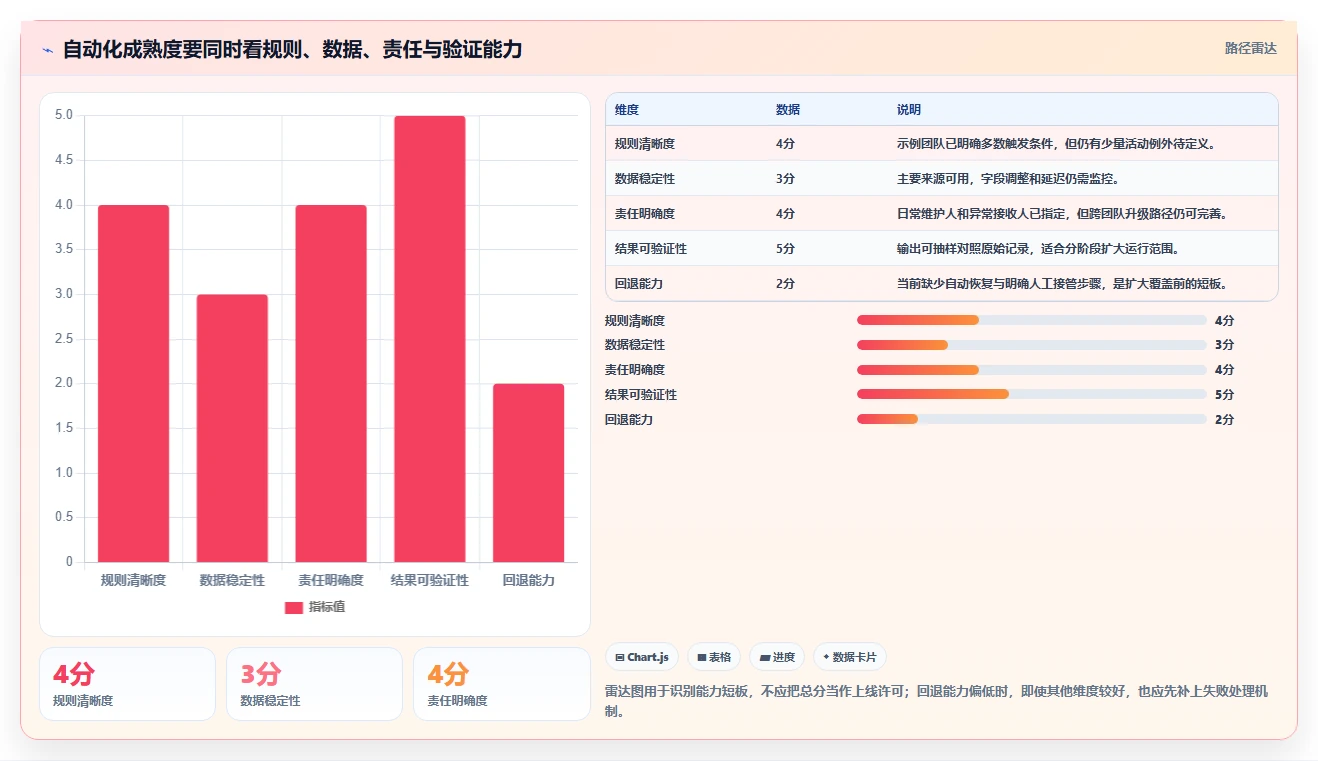
Task: Click 回退能力 cell in the table
Action: [639, 284]
